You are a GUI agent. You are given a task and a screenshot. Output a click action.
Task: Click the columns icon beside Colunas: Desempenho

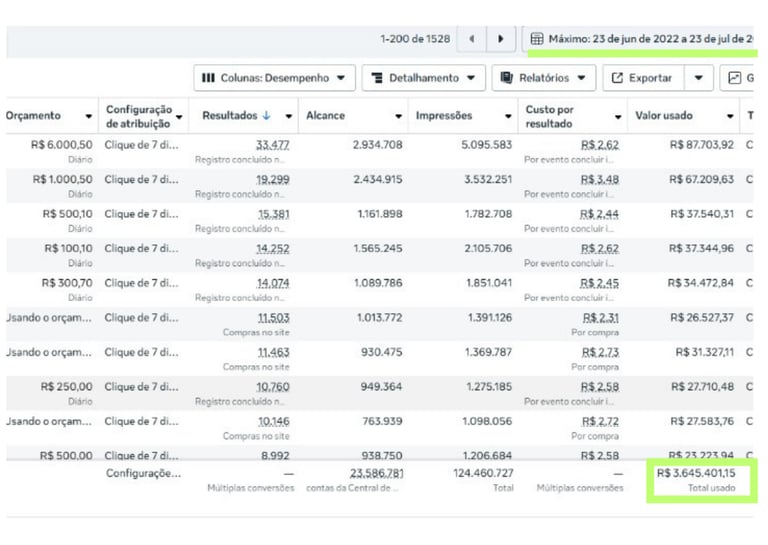tap(208, 77)
